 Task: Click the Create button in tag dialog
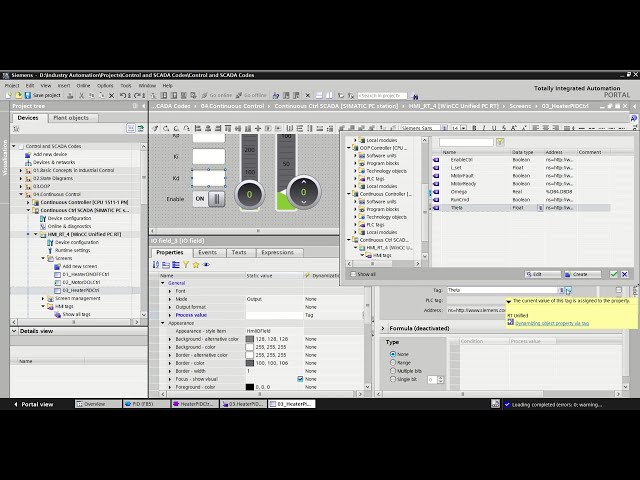point(582,274)
